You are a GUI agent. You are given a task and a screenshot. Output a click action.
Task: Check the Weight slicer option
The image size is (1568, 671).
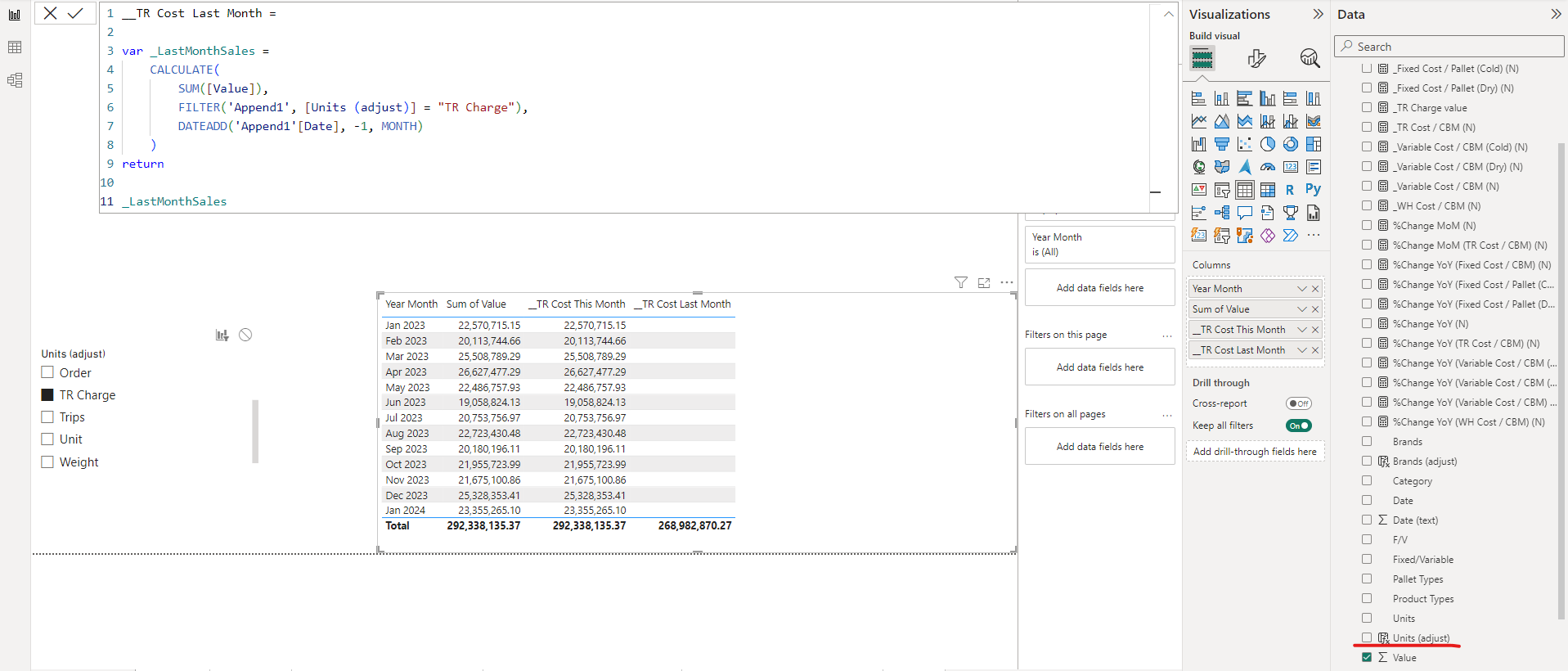(47, 462)
